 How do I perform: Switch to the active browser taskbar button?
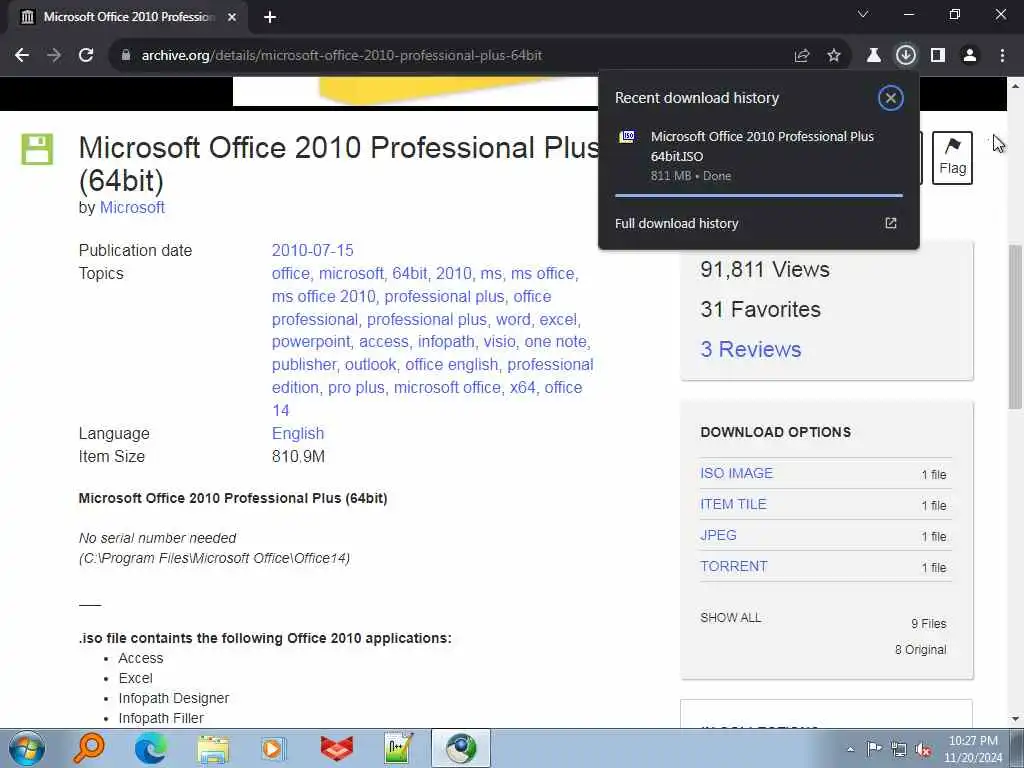460,748
